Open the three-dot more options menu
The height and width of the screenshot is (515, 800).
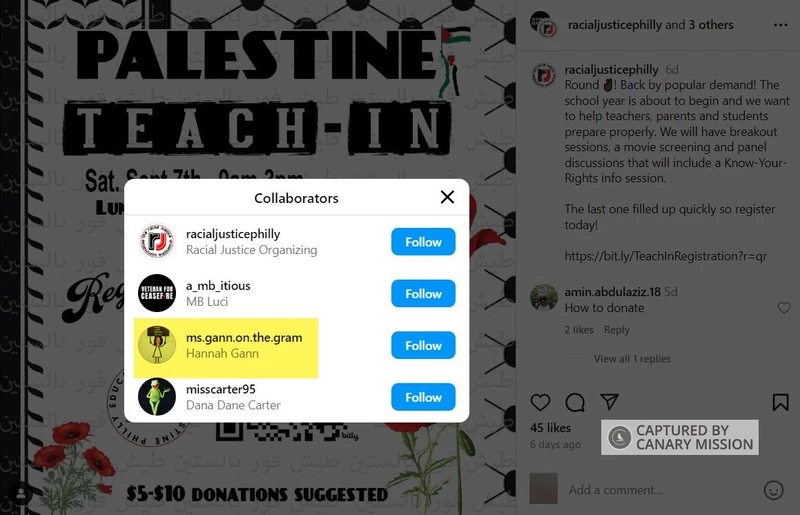click(780, 25)
